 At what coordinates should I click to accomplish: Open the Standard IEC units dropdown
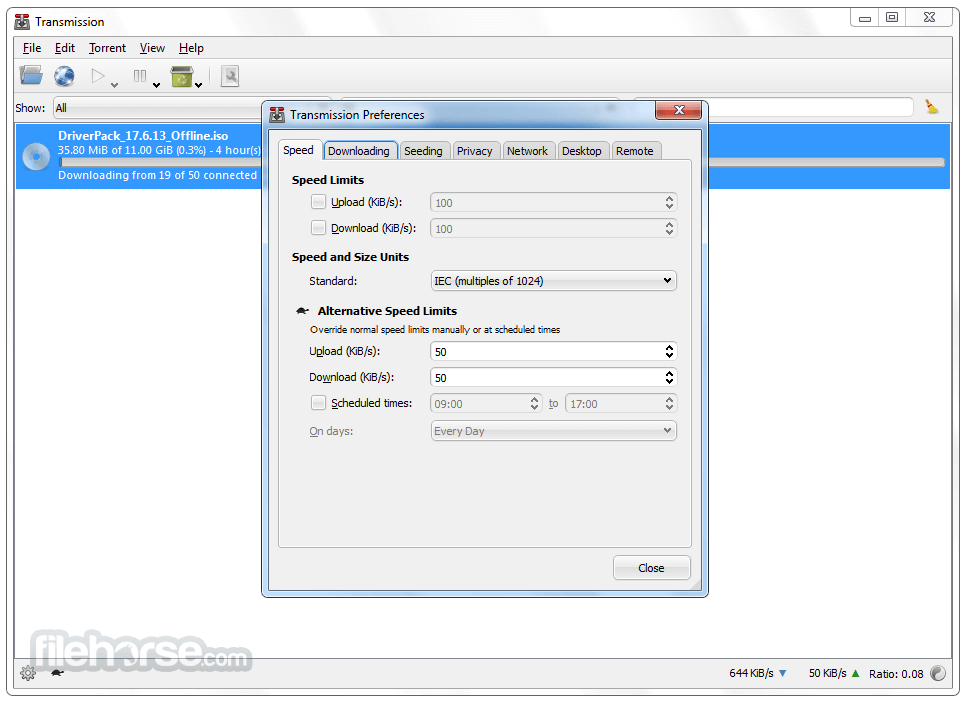click(x=553, y=280)
